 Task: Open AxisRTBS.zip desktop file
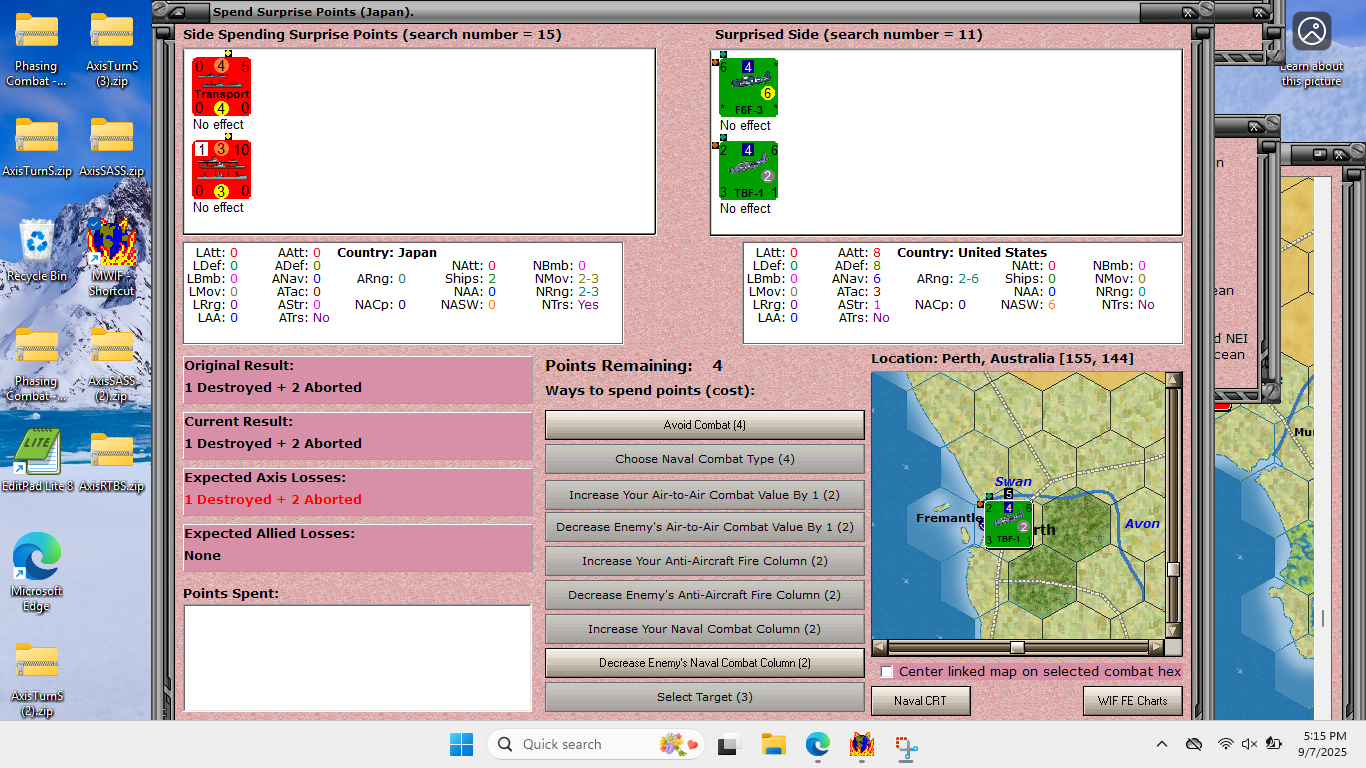click(112, 461)
